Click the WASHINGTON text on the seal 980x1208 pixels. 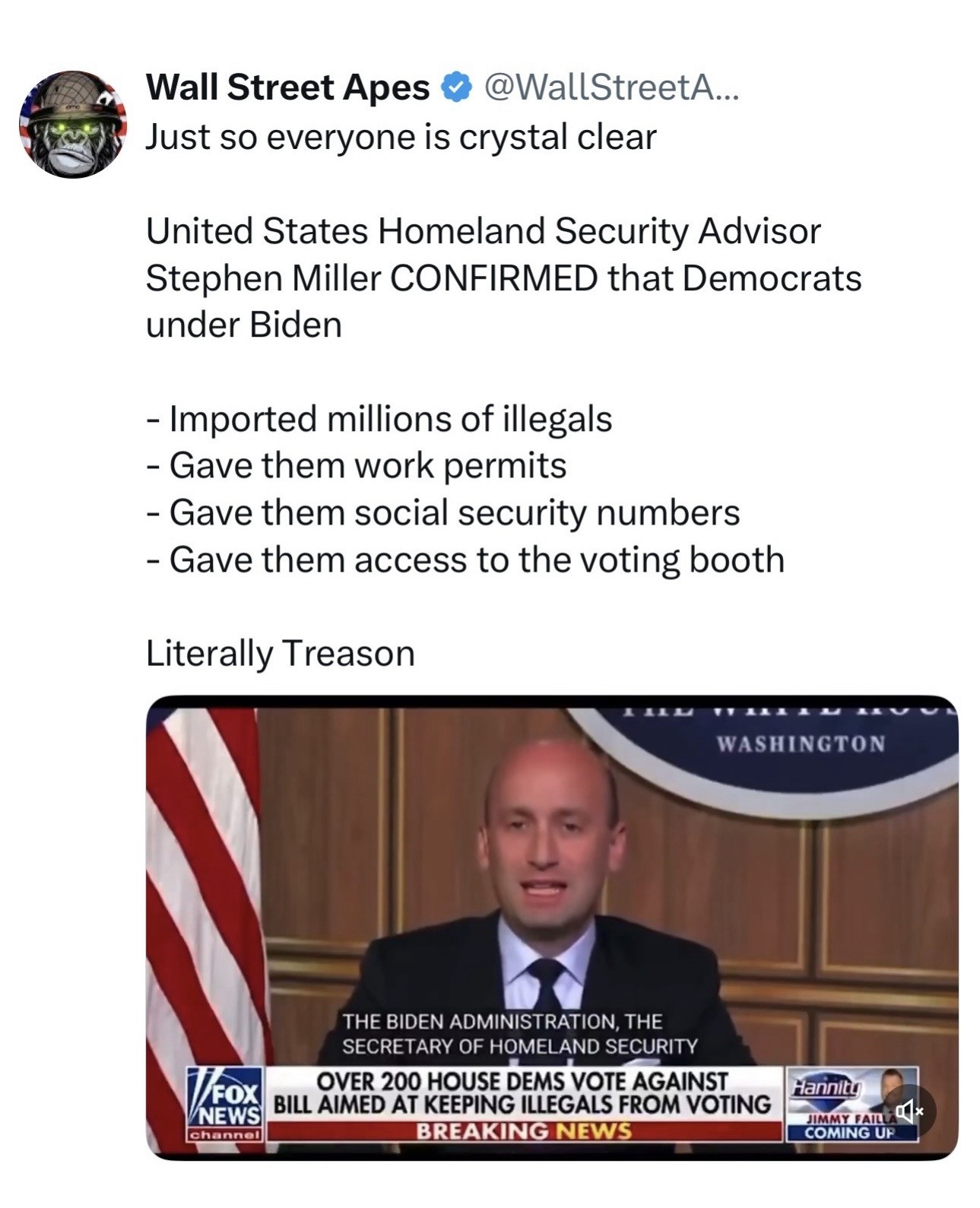[801, 744]
